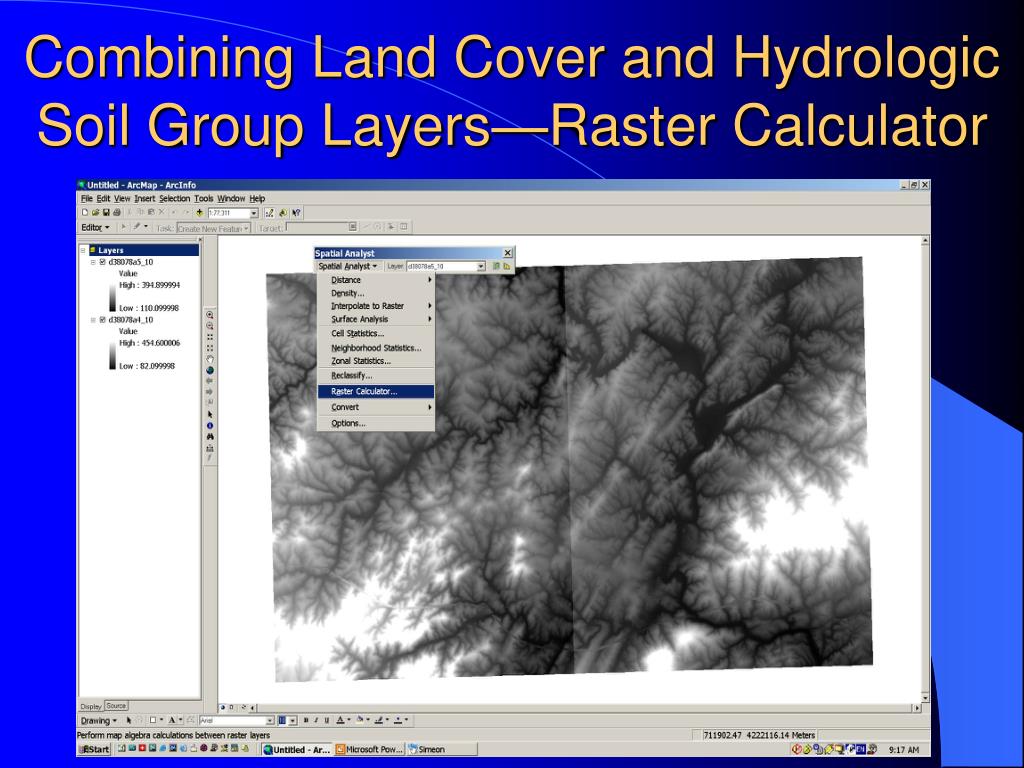
Task: Click the Add Data icon
Action: click(200, 213)
